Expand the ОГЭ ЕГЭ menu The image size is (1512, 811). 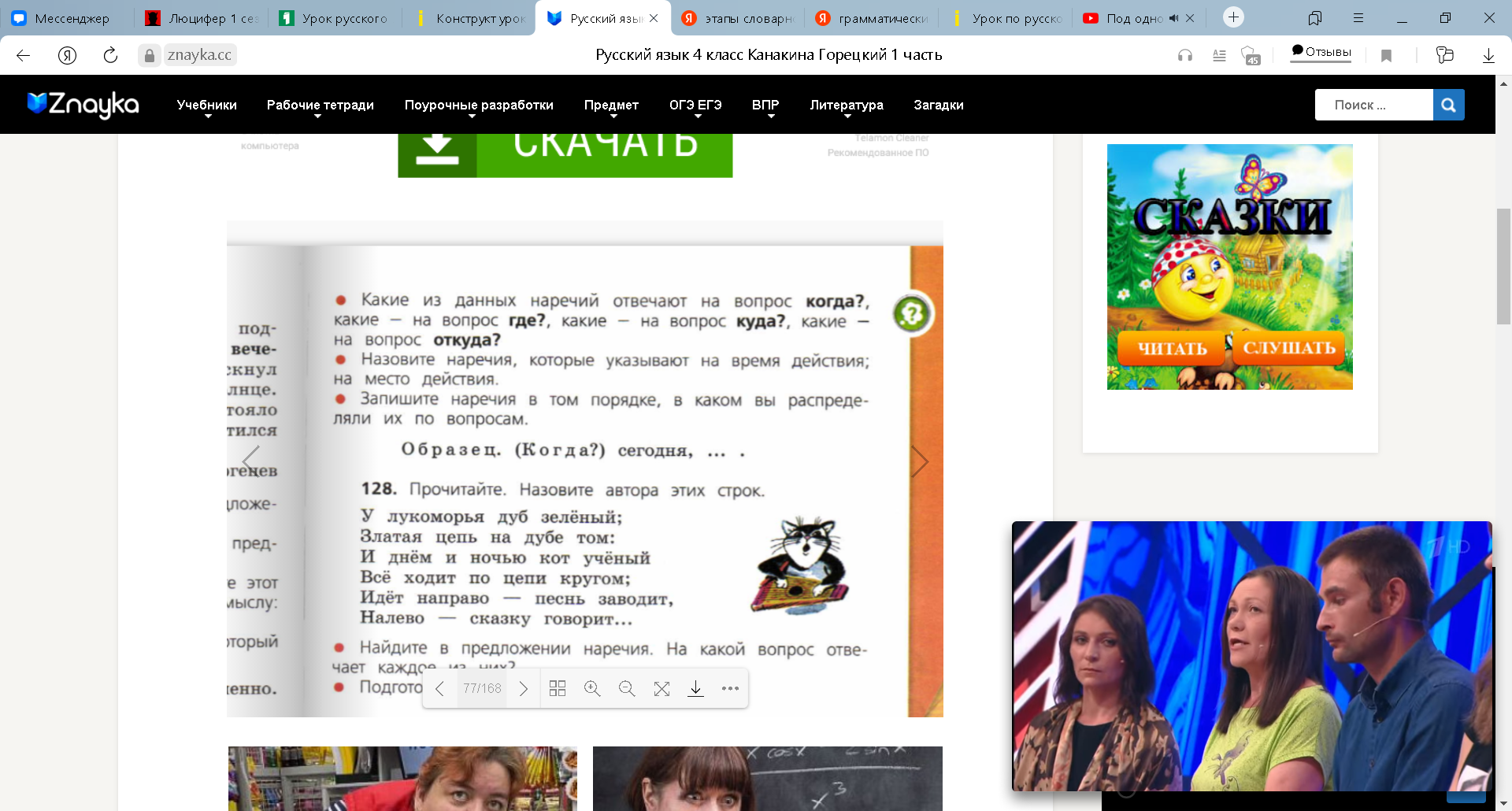pos(695,106)
